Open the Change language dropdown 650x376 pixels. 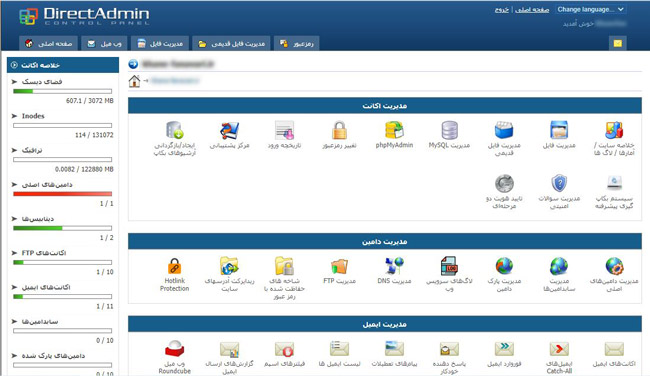point(590,9)
